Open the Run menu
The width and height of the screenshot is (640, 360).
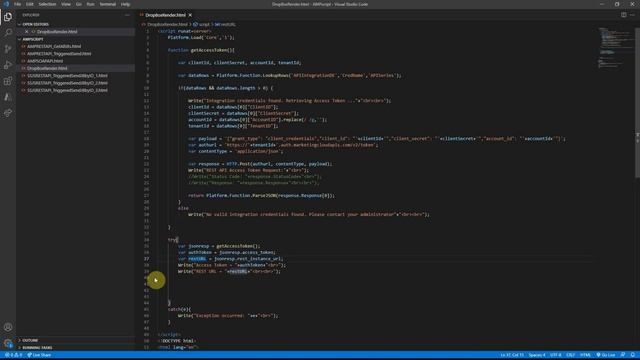coord(91,4)
